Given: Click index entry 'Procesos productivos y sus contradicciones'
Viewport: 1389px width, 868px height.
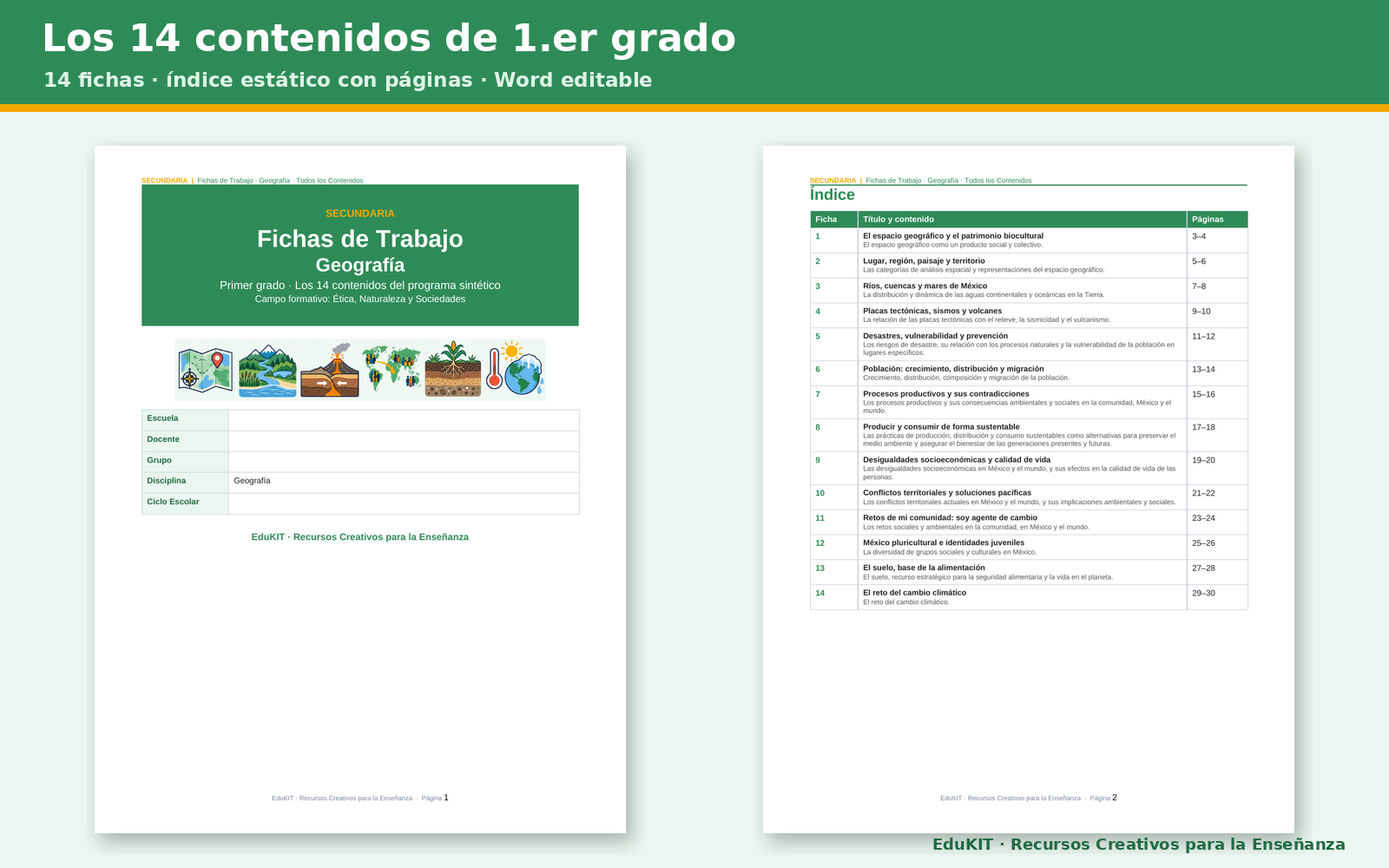Looking at the screenshot, I should click(x=946, y=394).
